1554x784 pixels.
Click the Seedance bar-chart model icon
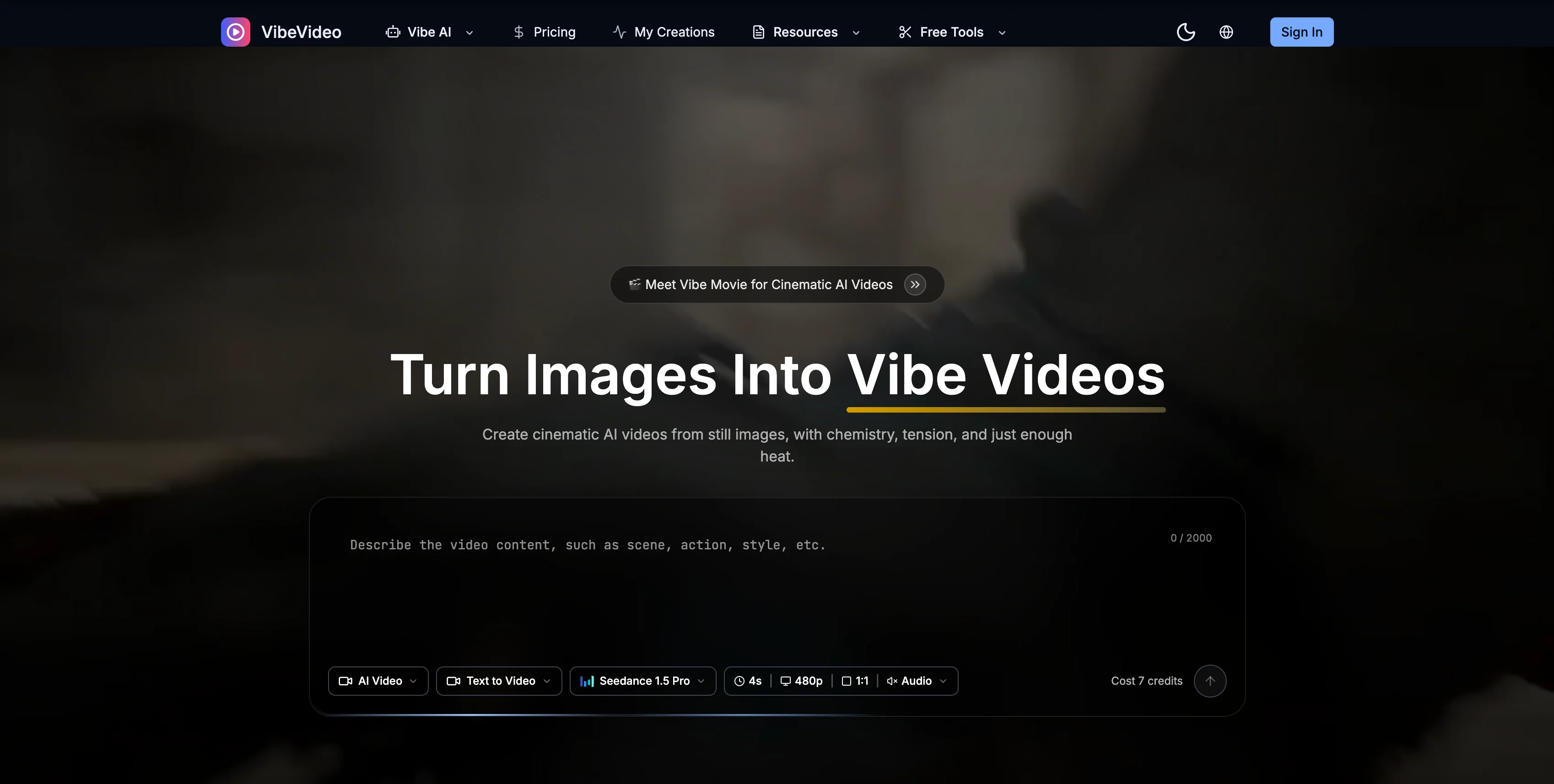pos(587,681)
